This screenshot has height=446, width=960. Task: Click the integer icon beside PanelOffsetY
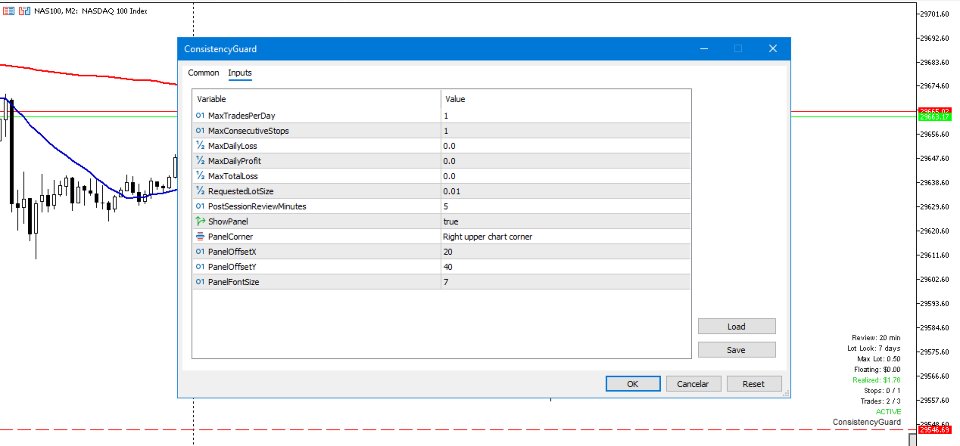click(x=200, y=266)
